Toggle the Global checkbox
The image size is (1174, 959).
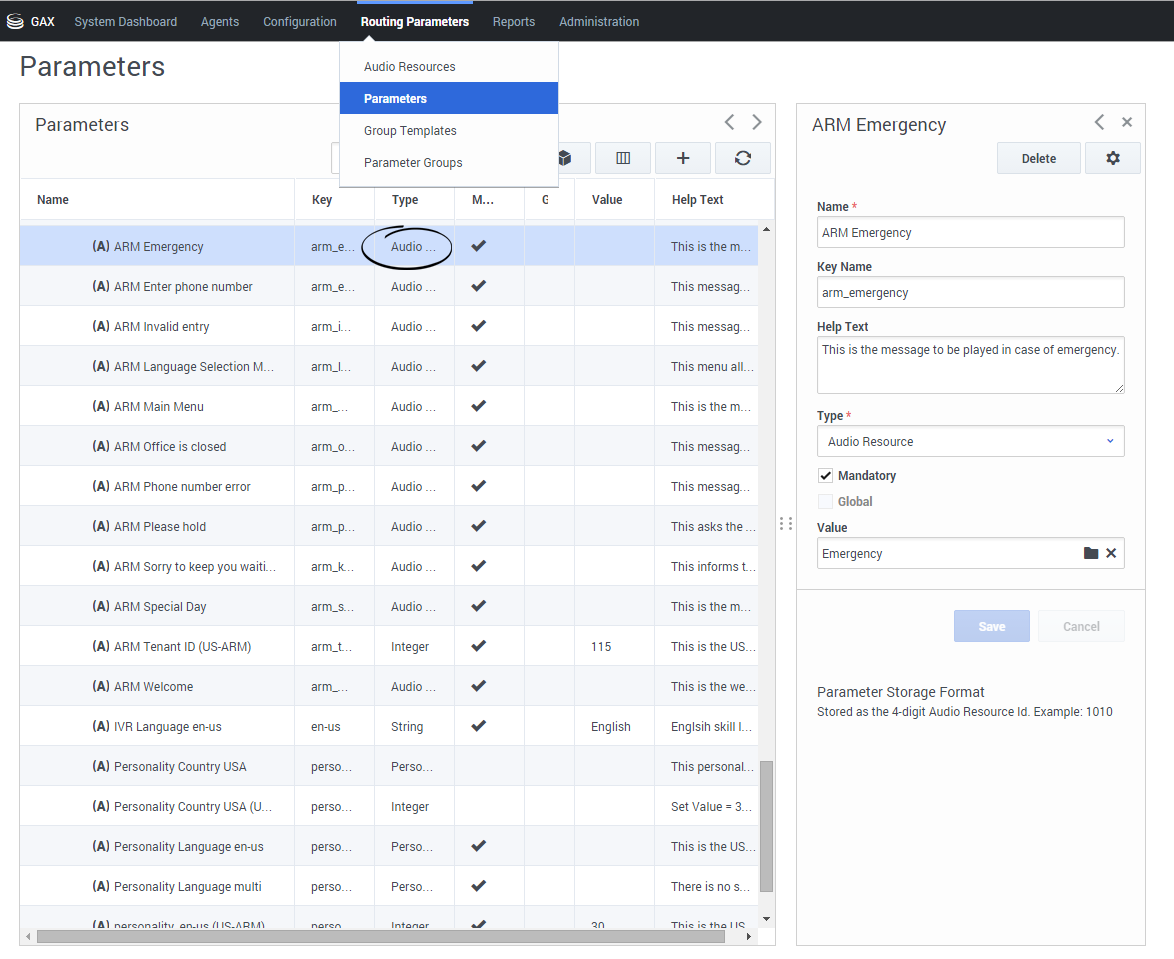tap(825, 502)
